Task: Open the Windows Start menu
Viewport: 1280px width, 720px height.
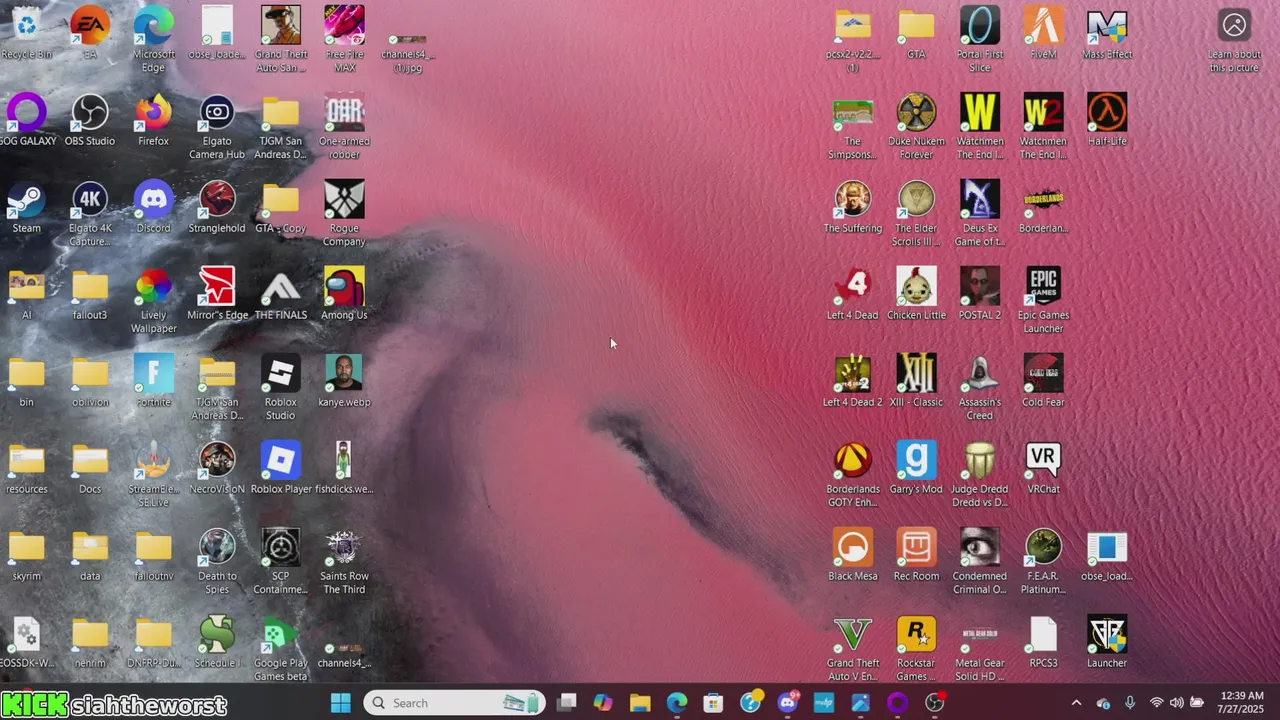Action: [x=341, y=703]
